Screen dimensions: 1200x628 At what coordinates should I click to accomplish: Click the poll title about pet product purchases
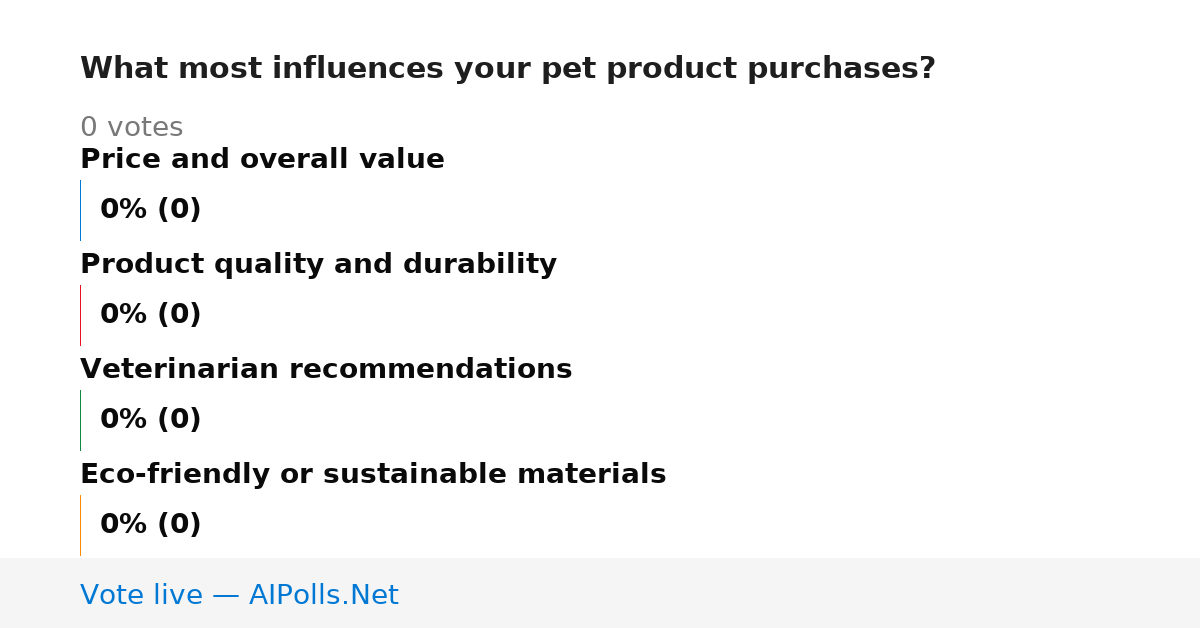[507, 69]
